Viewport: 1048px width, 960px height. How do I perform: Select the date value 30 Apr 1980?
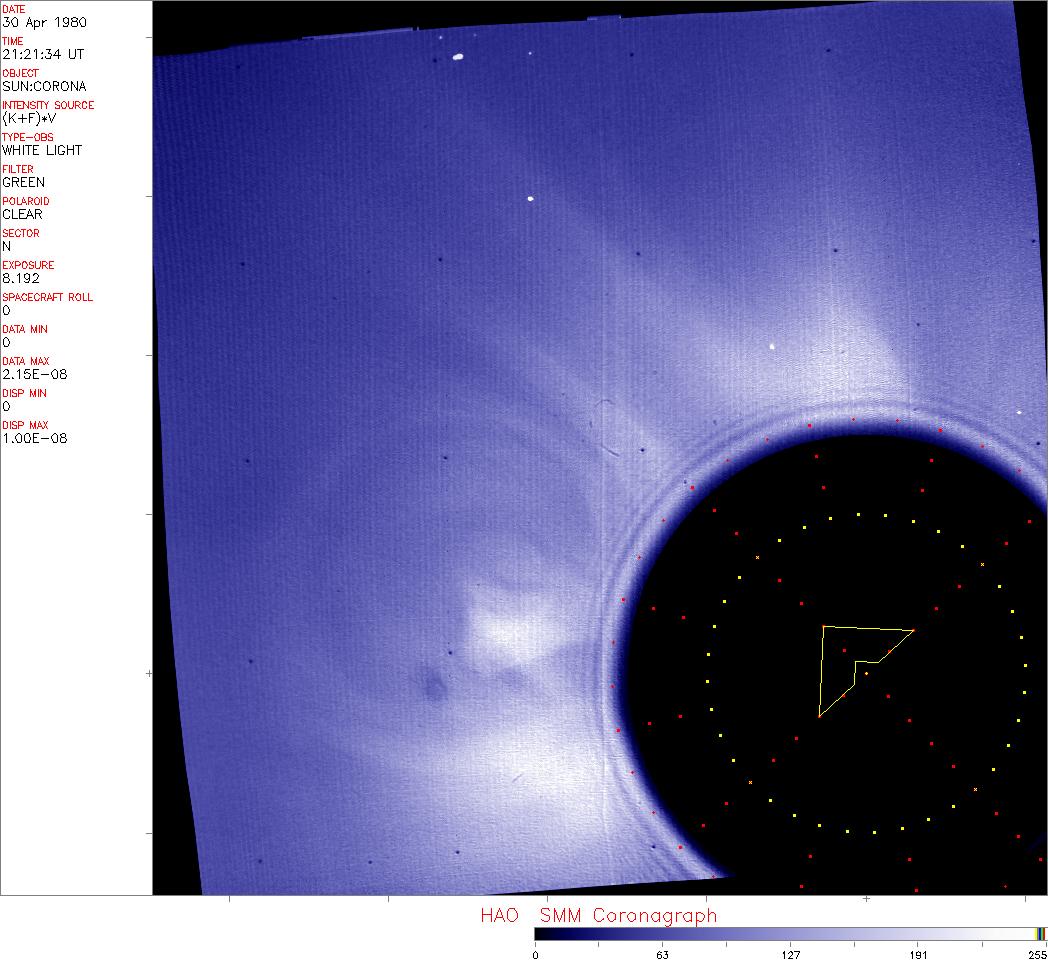click(36, 22)
